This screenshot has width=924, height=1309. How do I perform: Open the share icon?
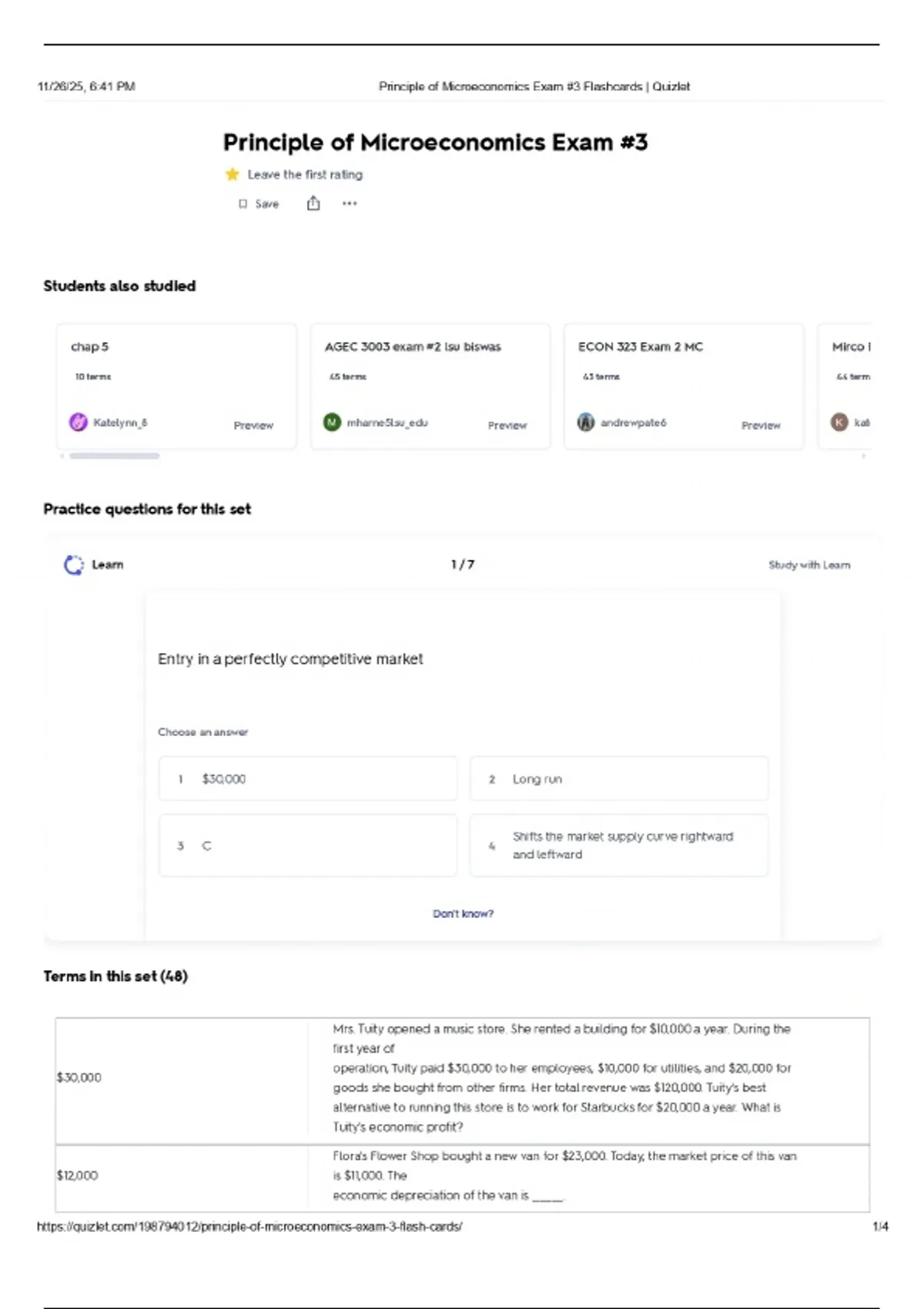(313, 203)
